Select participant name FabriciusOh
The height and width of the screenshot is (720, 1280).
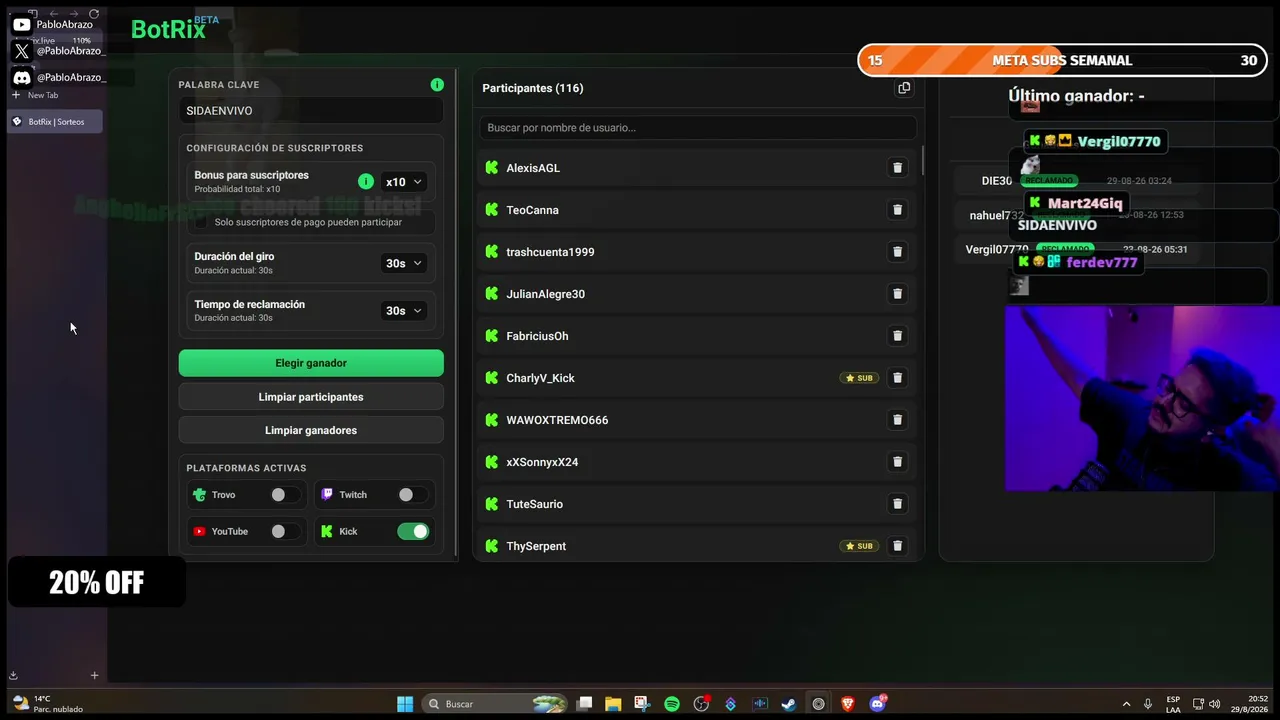click(537, 336)
